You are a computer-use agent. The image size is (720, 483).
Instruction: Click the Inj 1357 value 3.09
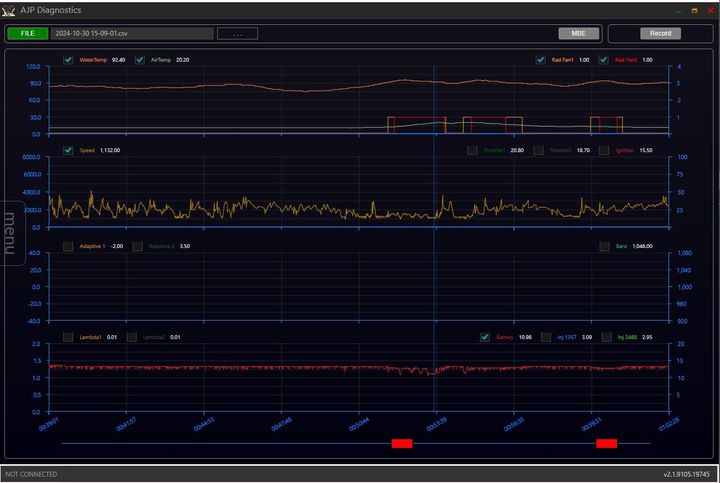[587, 337]
